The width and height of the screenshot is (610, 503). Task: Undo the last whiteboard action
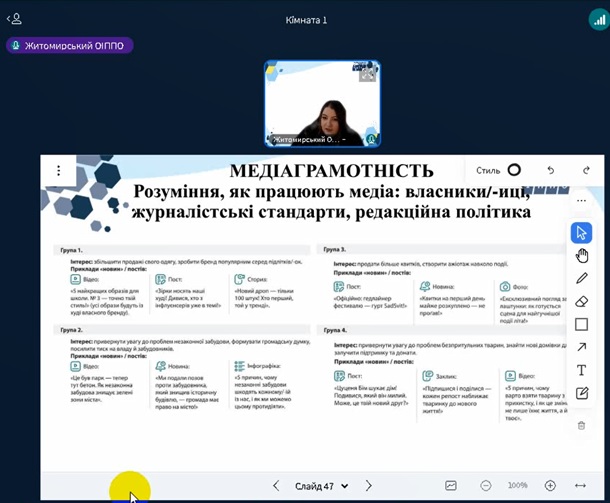[x=551, y=170]
